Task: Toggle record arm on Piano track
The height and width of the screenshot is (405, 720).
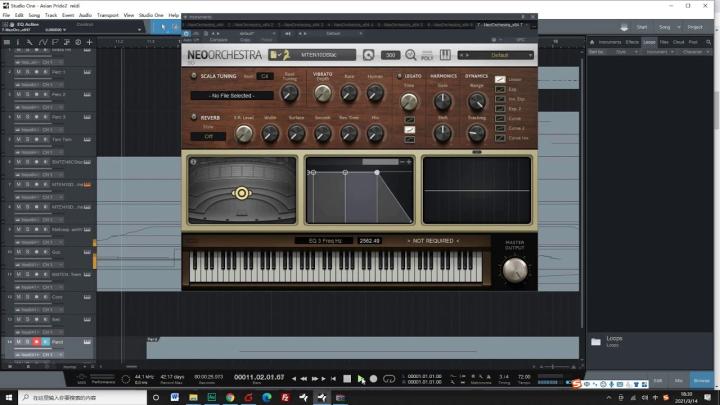Action: [x=36, y=342]
